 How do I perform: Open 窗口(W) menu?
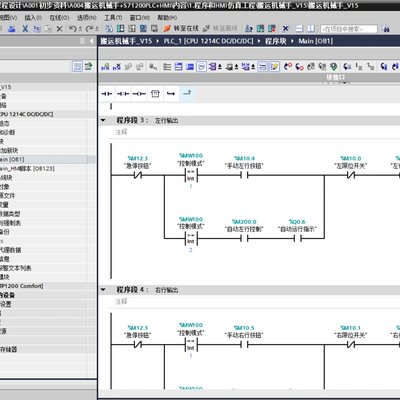pyautogui.click(x=140, y=17)
